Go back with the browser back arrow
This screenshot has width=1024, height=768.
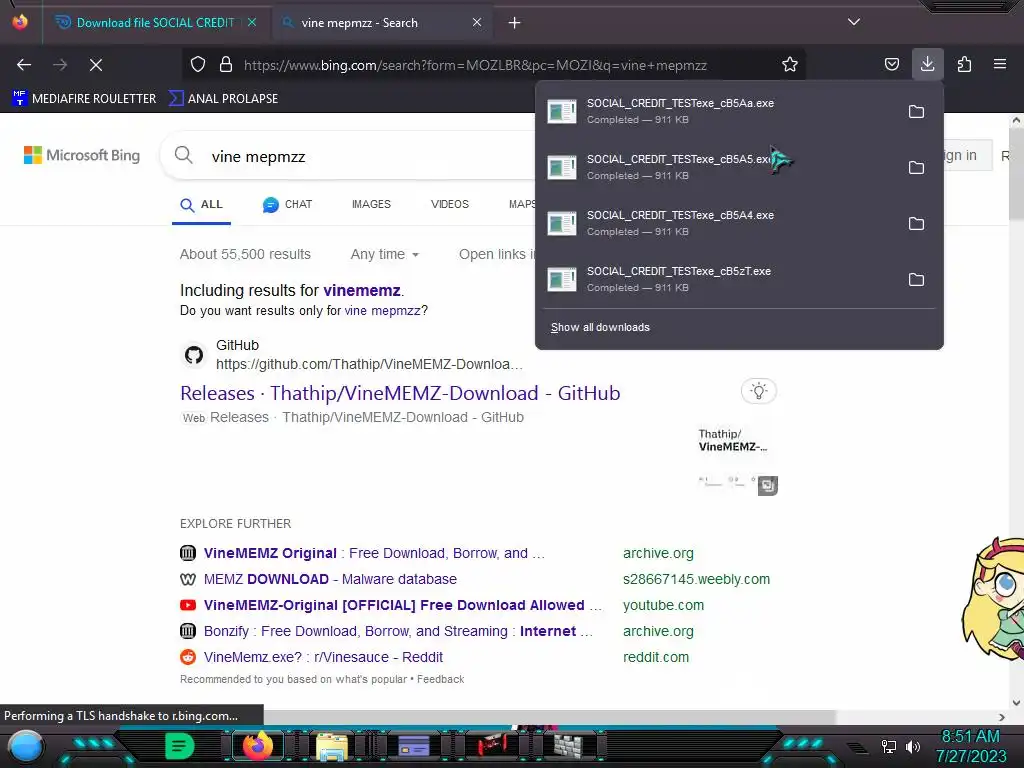(24, 65)
